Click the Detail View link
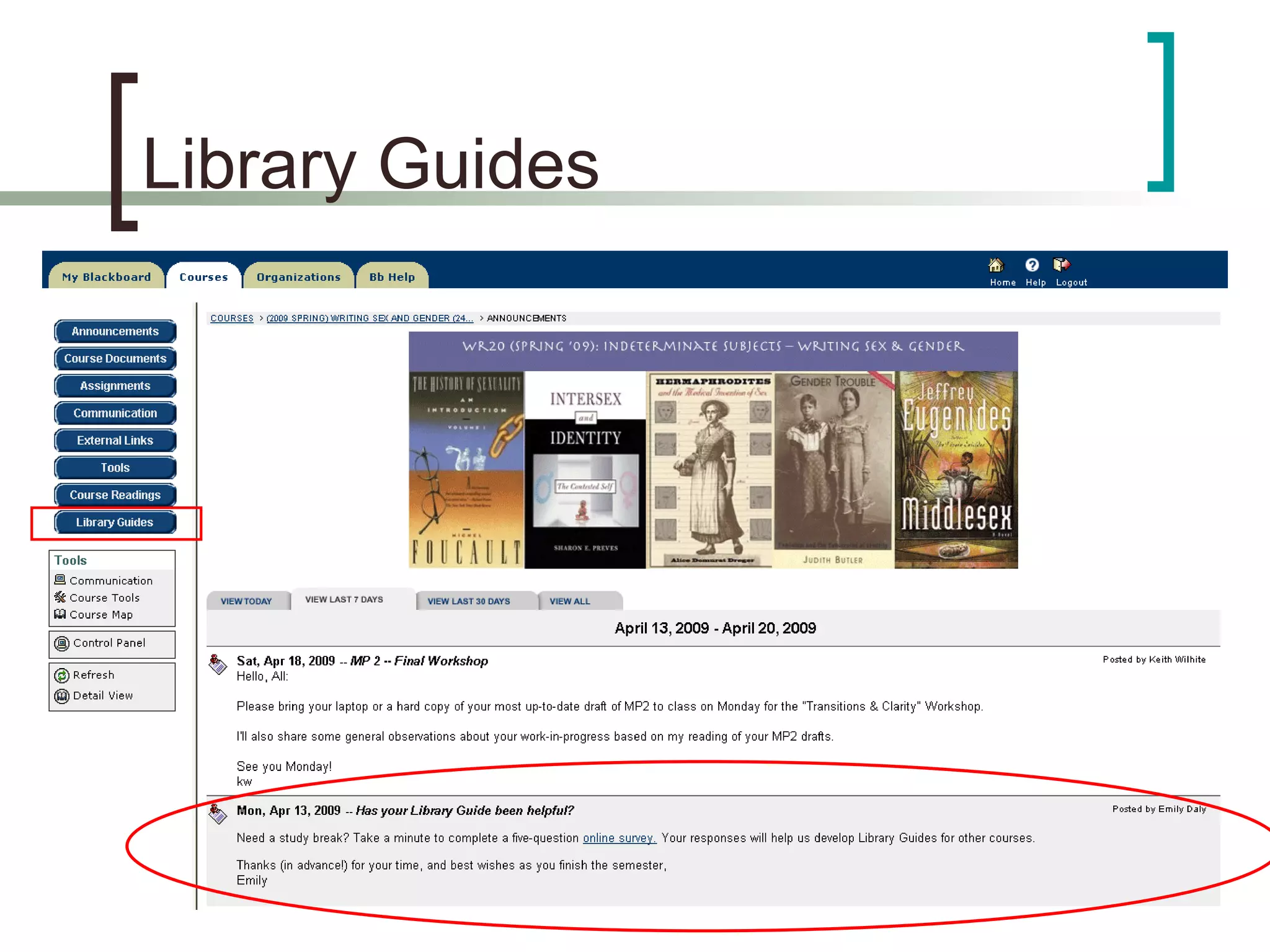Screen dimensions: 1270x952 103,696
